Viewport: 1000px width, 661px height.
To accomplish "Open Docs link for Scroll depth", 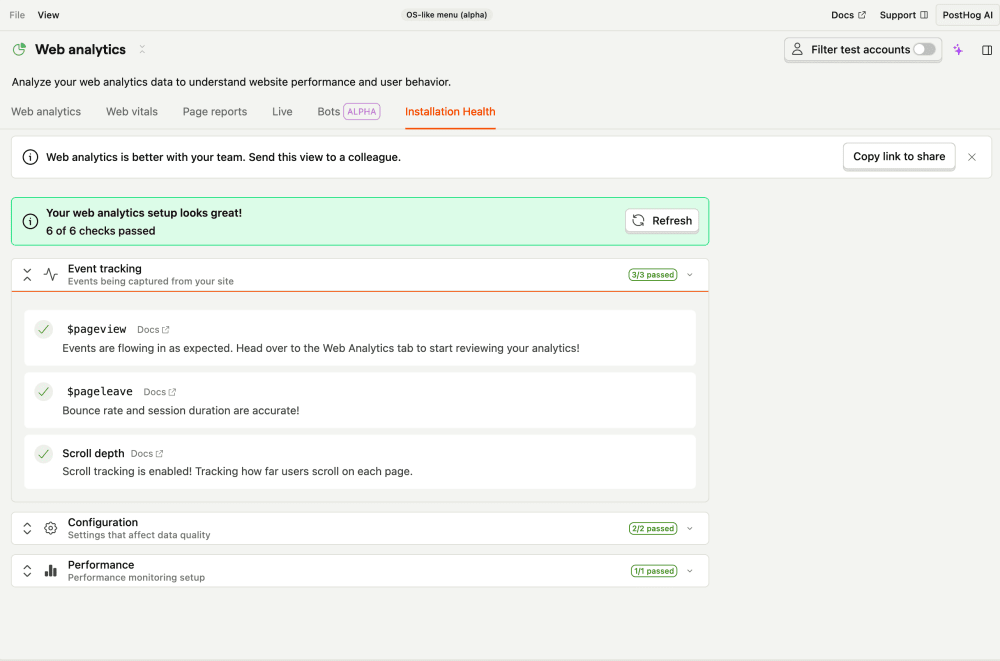I will (x=147, y=454).
